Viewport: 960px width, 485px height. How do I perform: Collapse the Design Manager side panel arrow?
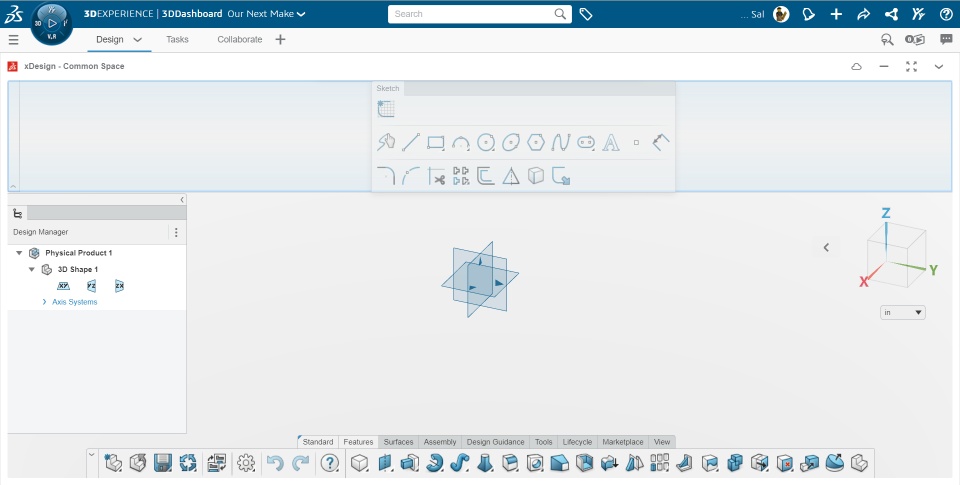click(182, 200)
